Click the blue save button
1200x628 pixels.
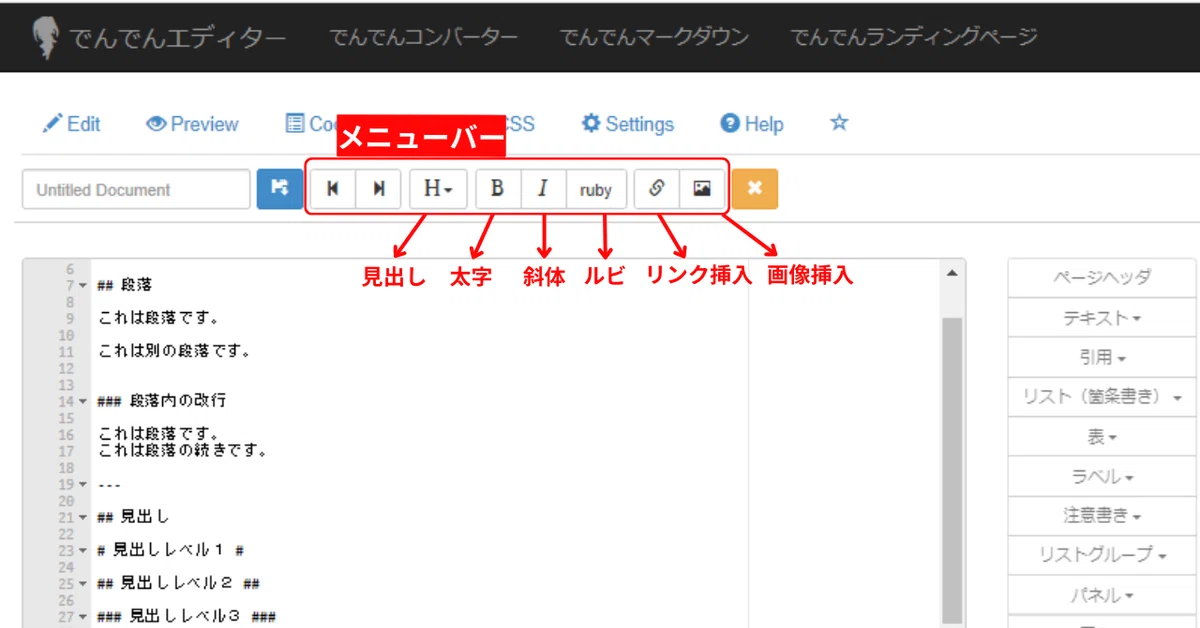(x=279, y=189)
